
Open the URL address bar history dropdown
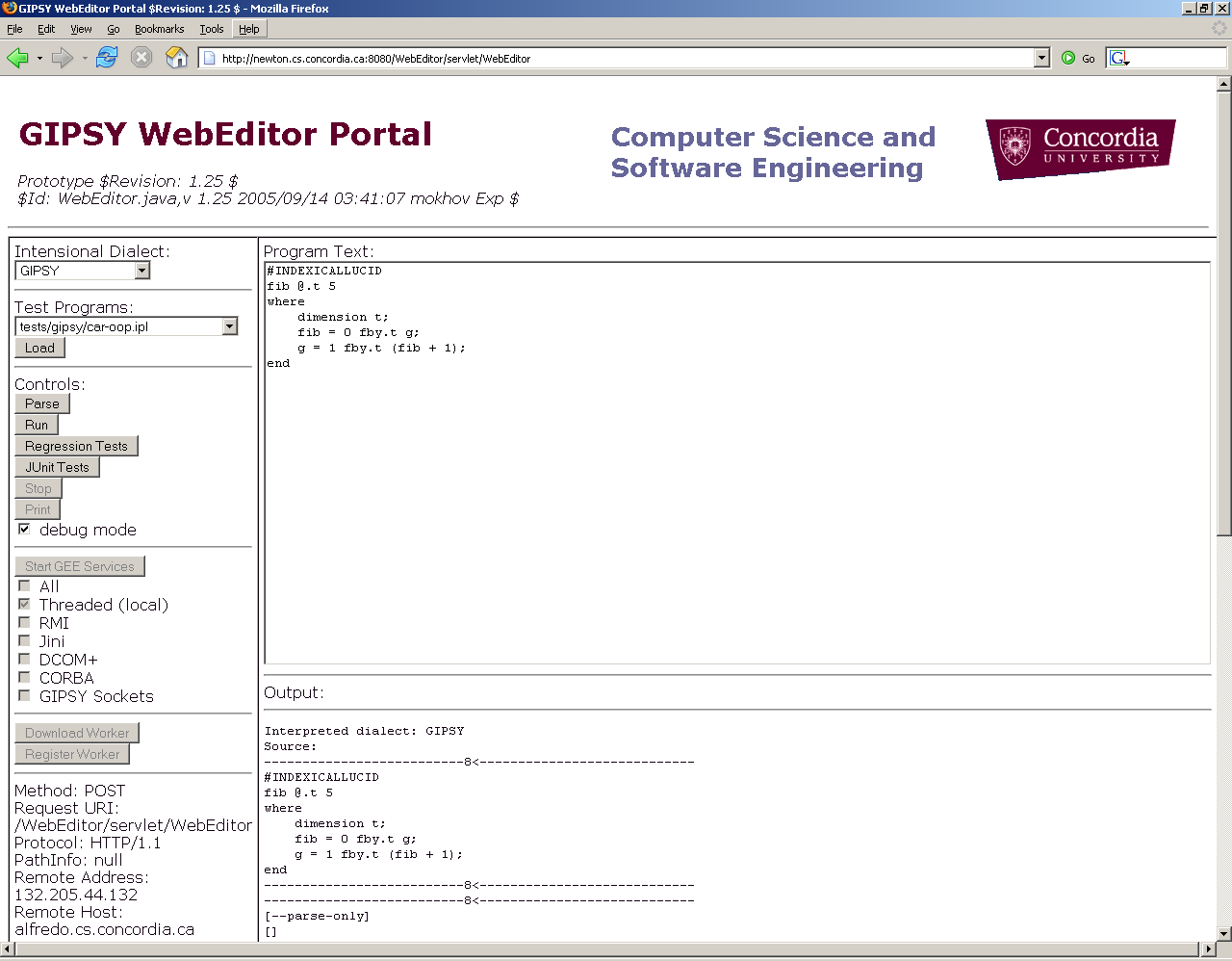click(x=1041, y=58)
